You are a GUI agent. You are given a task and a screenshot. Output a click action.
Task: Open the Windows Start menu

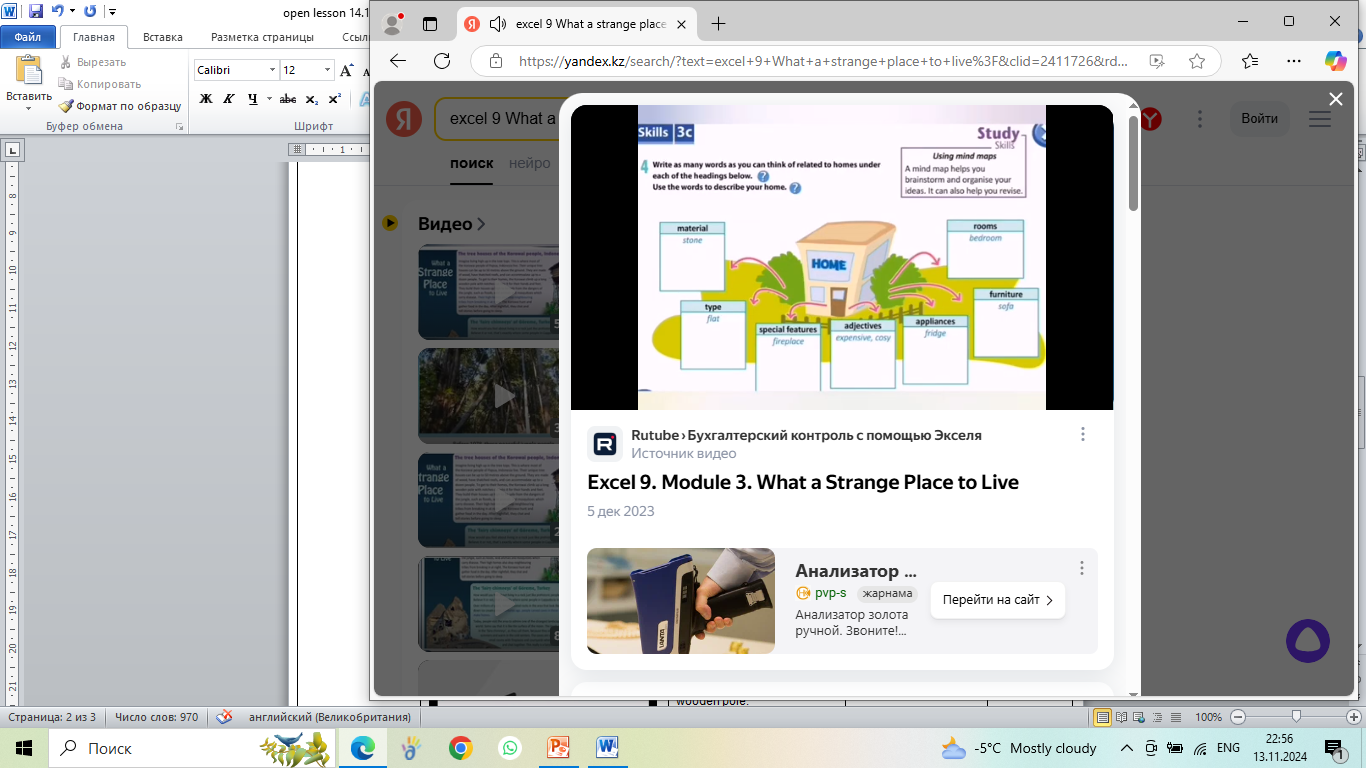(x=23, y=748)
